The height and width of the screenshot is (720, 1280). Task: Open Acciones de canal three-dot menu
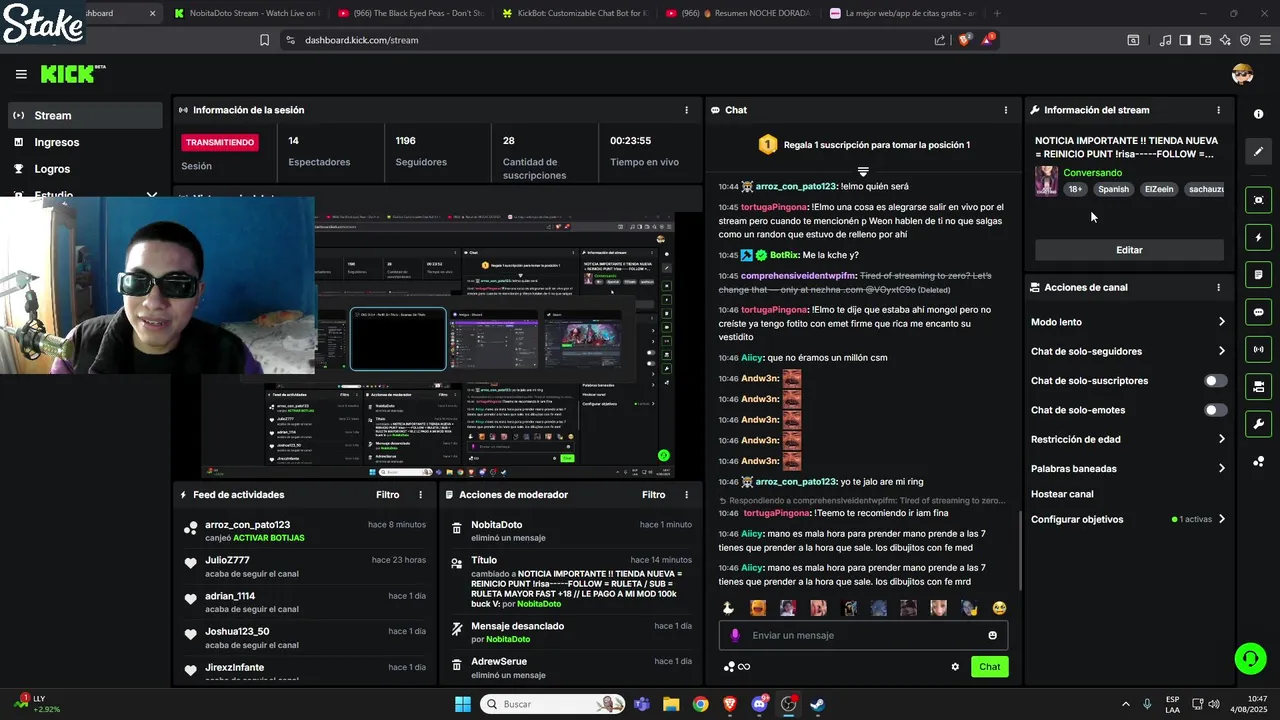[1218, 287]
